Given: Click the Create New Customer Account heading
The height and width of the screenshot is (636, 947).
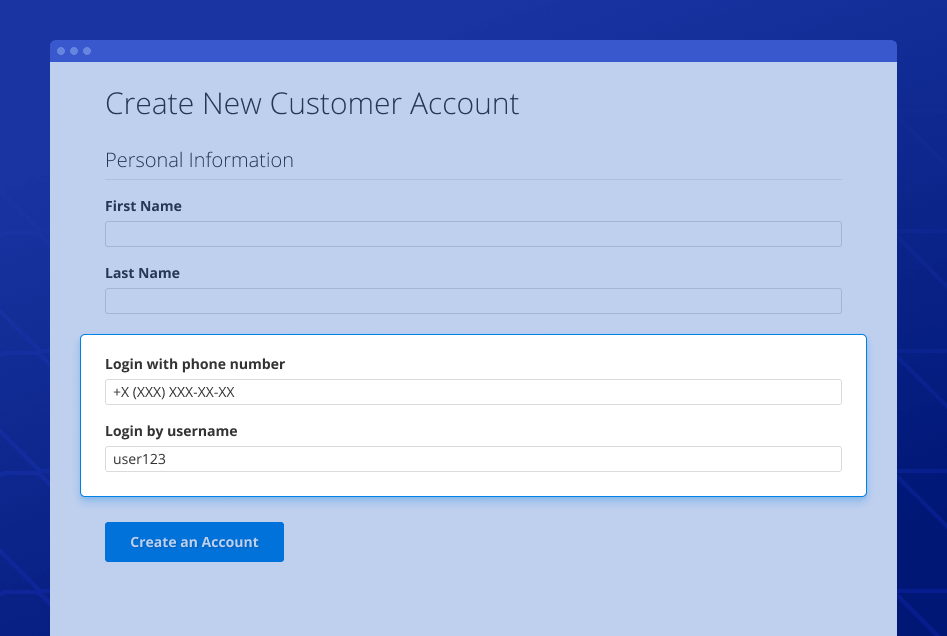Looking at the screenshot, I should coord(312,104).
